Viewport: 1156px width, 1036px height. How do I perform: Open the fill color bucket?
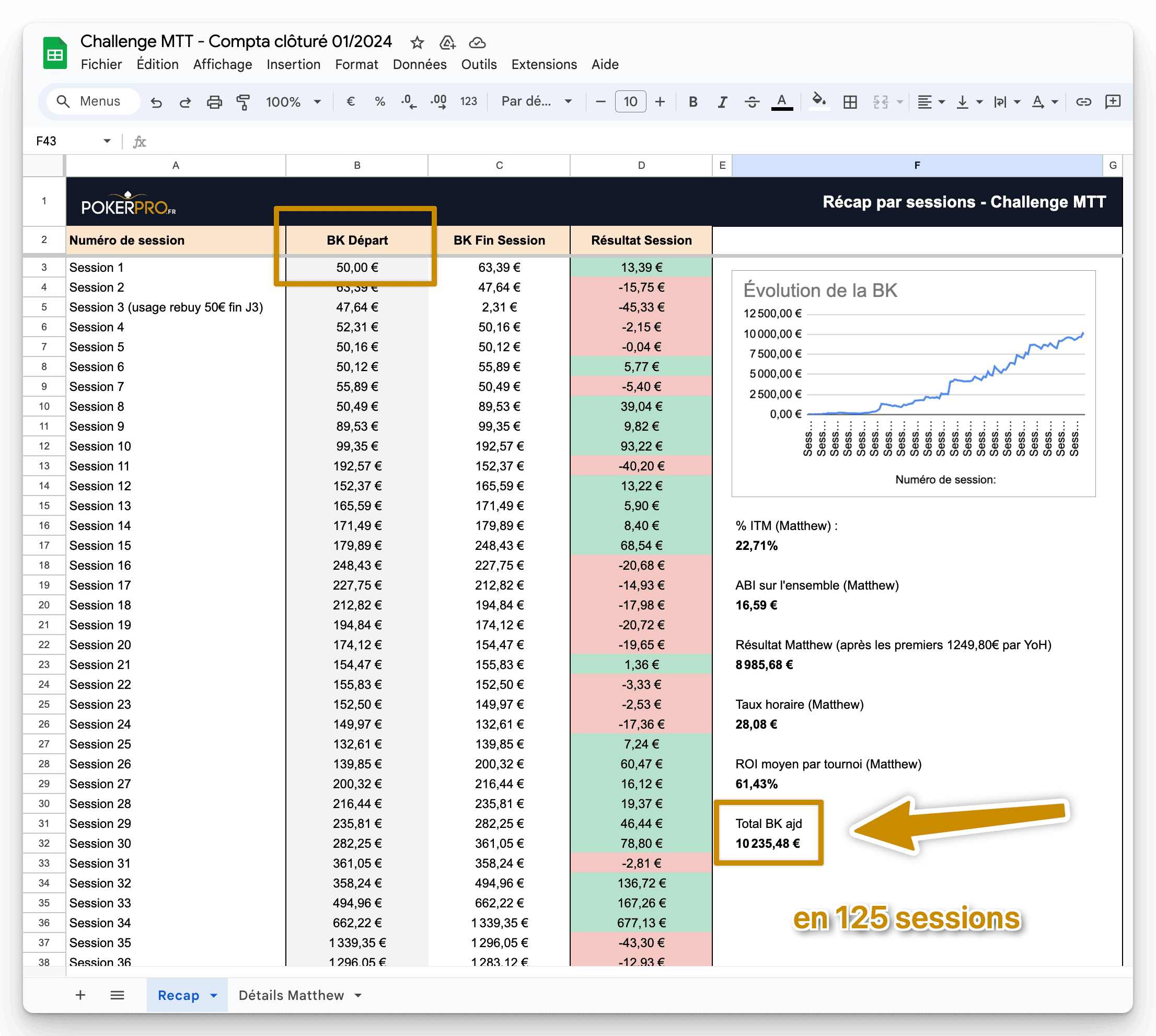point(818,102)
